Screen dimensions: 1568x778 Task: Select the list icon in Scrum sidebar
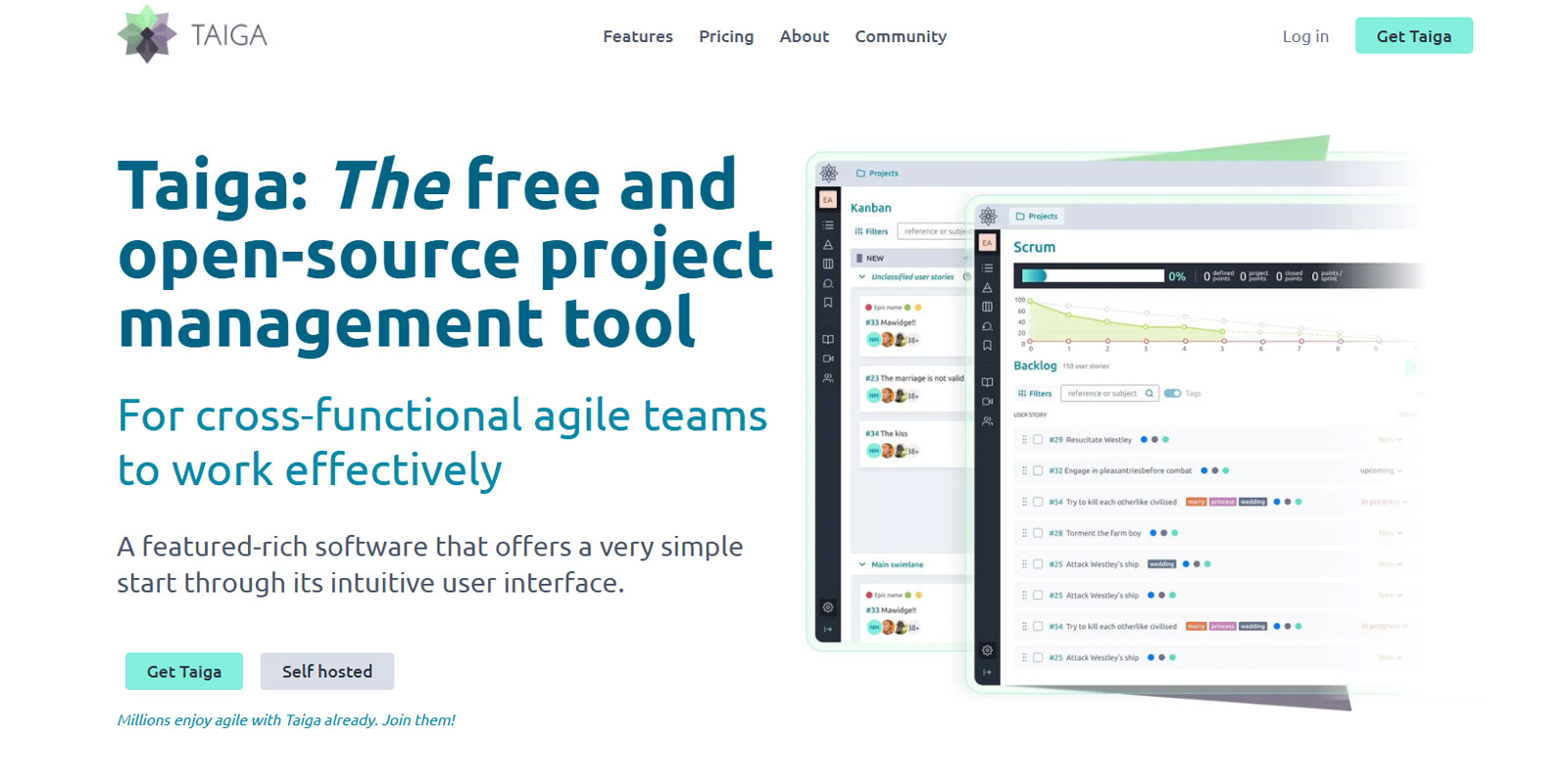coord(987,267)
